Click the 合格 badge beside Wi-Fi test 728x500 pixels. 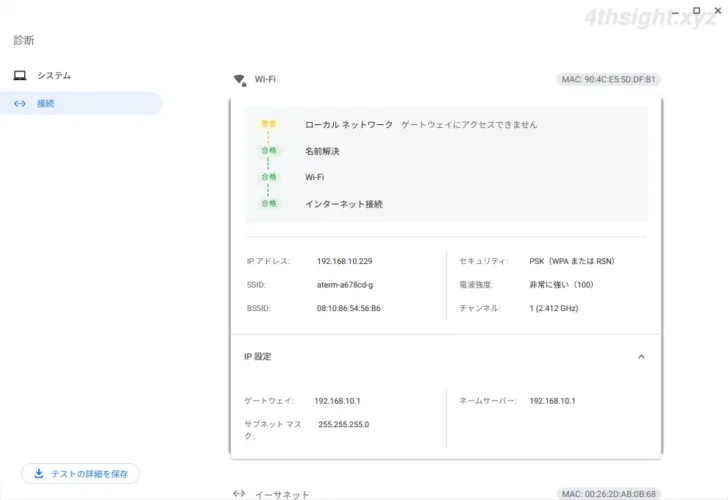point(269,177)
